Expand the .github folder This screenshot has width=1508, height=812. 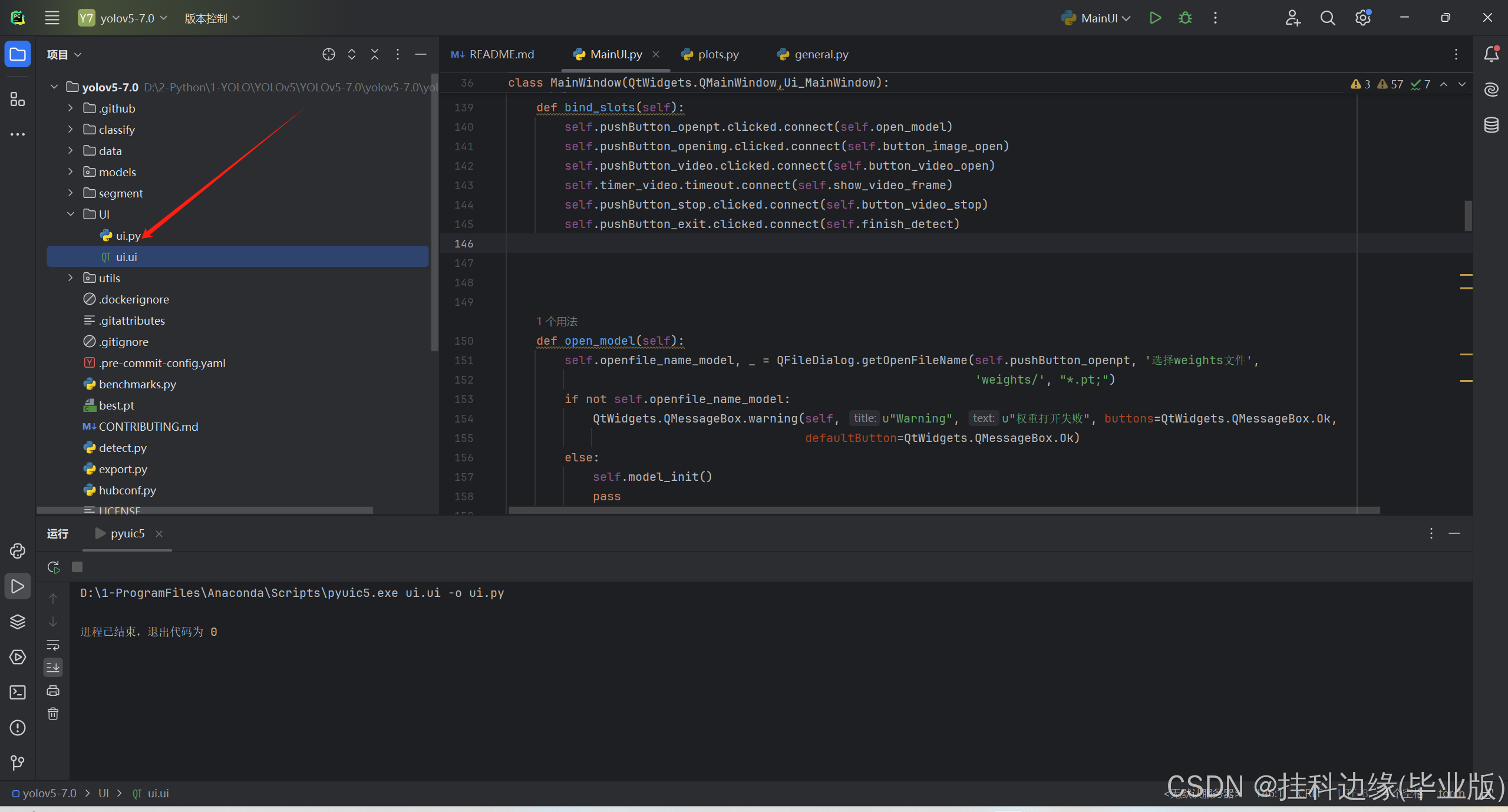coord(71,108)
